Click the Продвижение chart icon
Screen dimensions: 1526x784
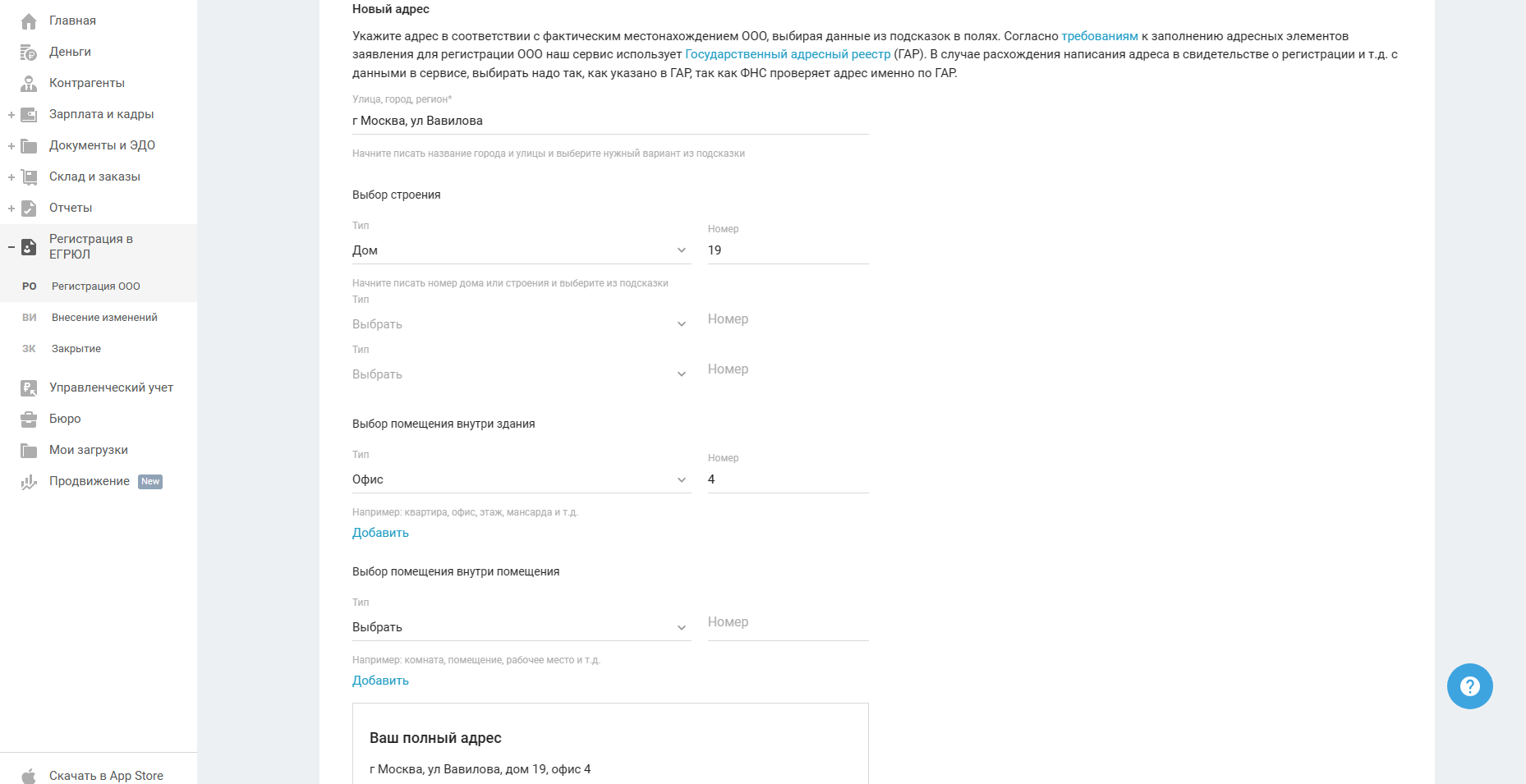[29, 482]
